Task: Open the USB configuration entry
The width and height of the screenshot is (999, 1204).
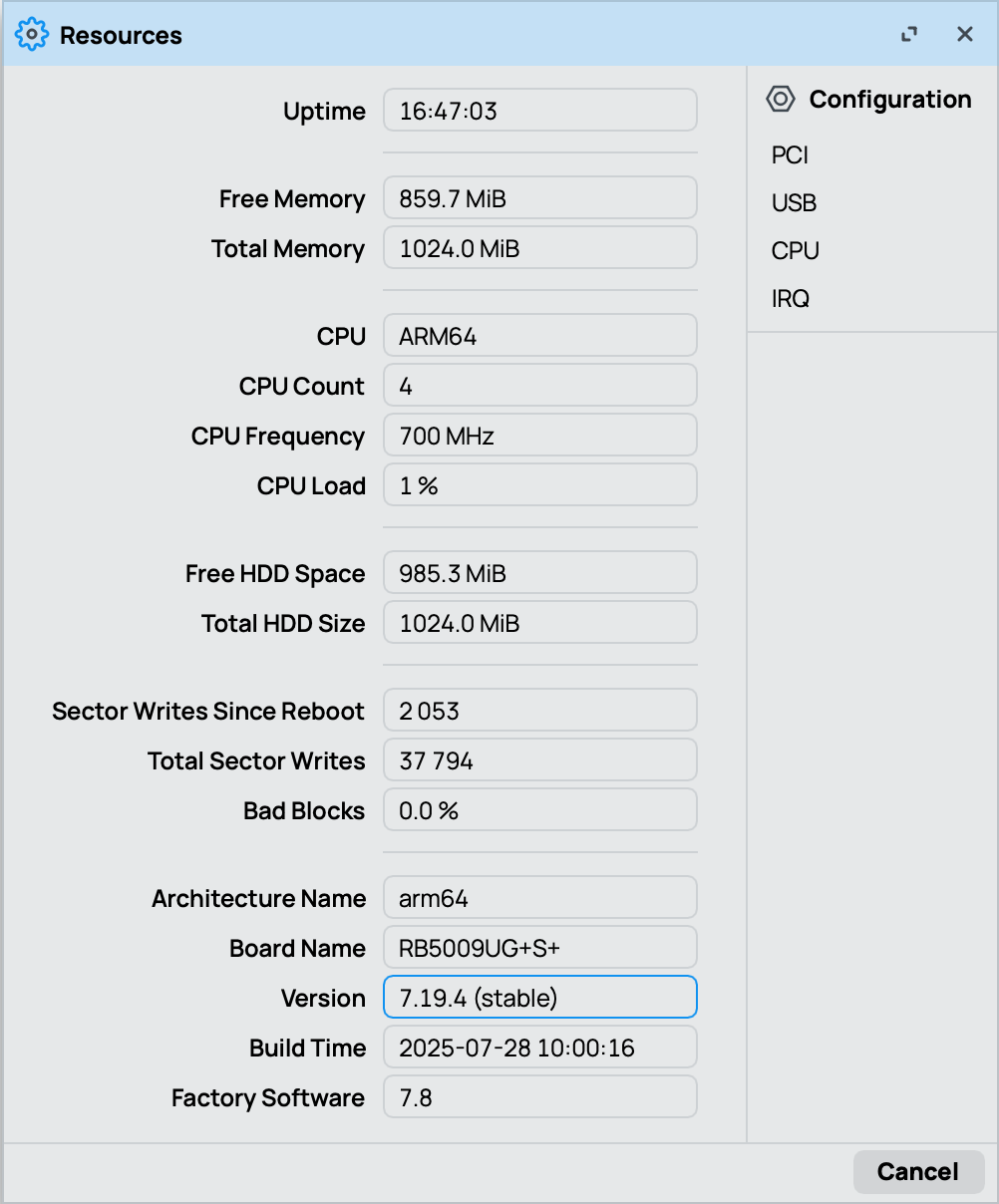Action: tap(794, 203)
